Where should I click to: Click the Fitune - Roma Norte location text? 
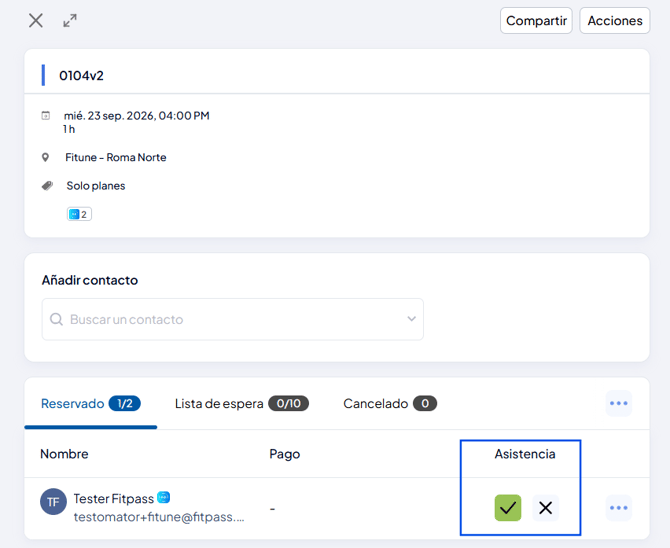click(x=116, y=157)
